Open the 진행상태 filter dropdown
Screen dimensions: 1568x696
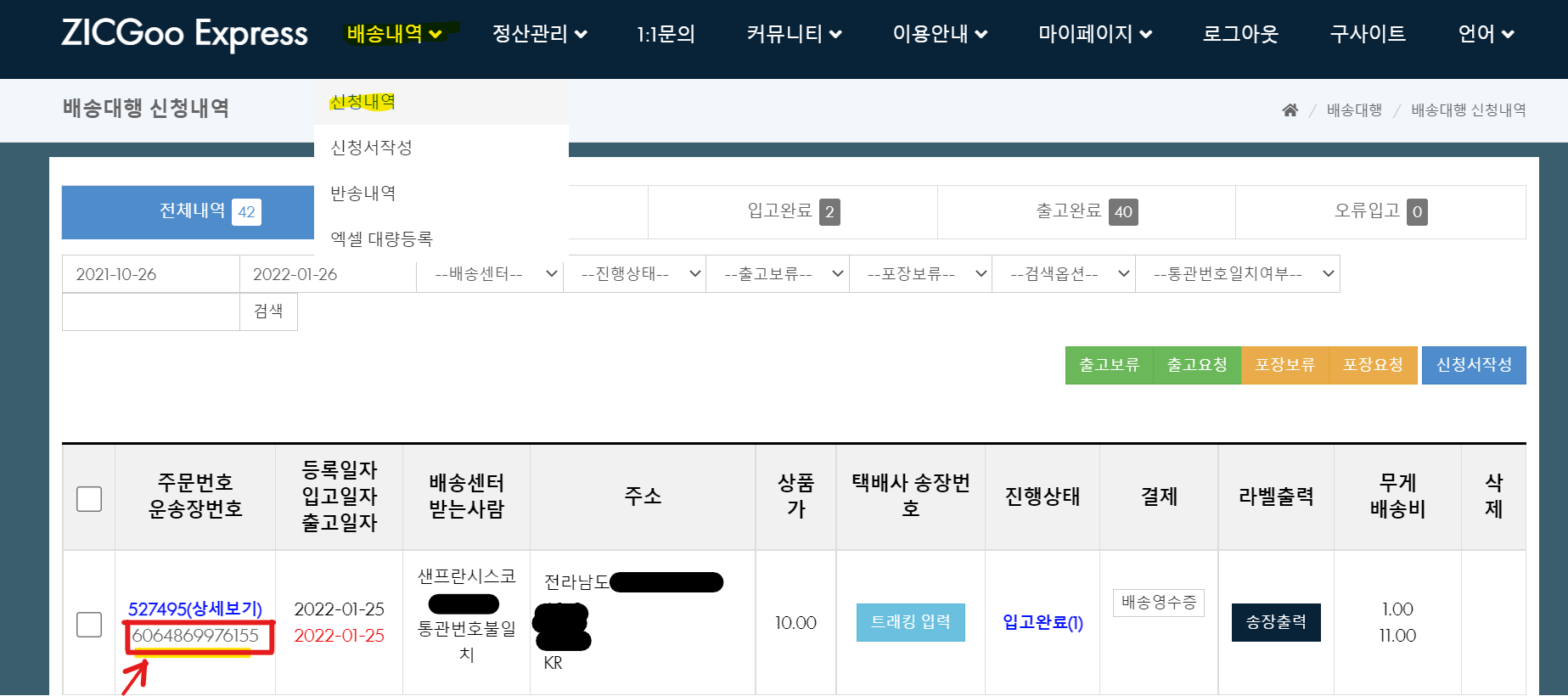634,274
